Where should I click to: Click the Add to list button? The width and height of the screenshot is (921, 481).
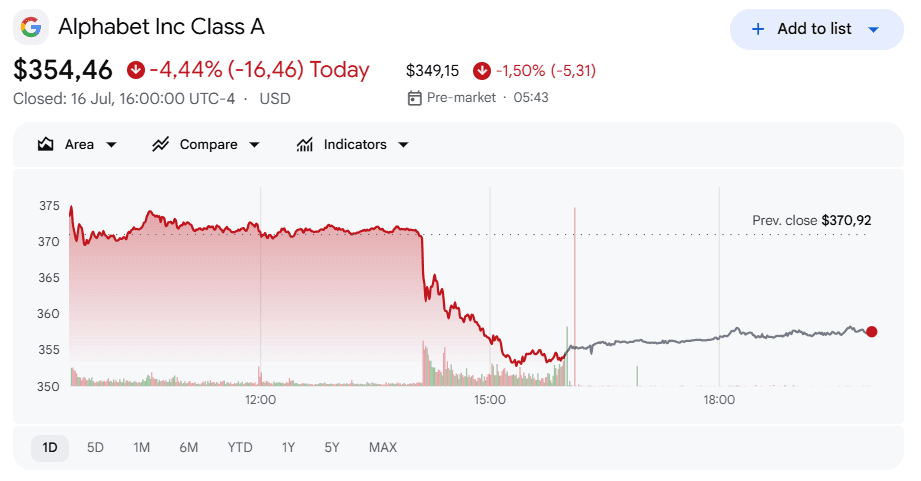pyautogui.click(x=816, y=29)
